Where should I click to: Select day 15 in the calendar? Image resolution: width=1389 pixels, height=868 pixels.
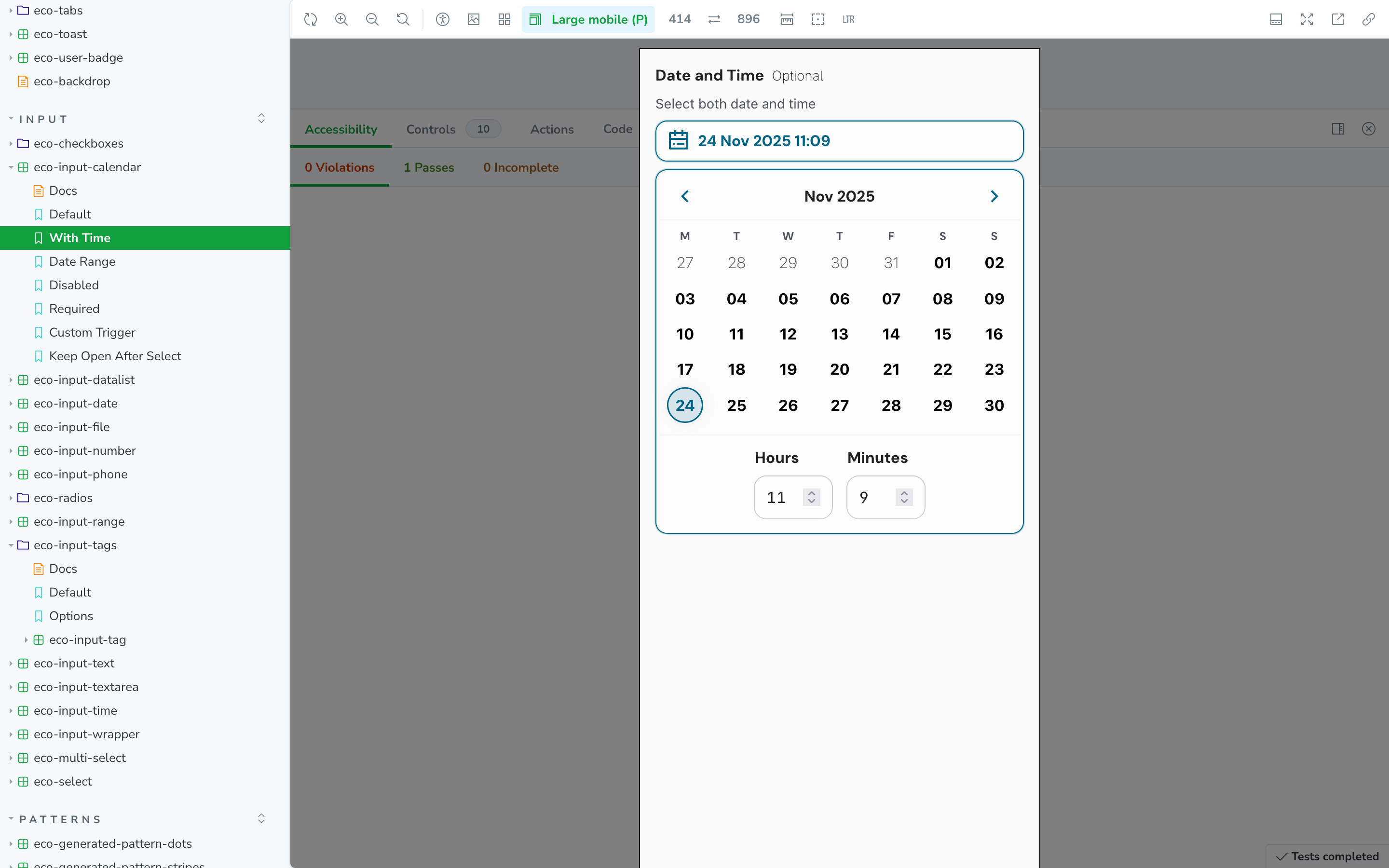pyautogui.click(x=942, y=334)
